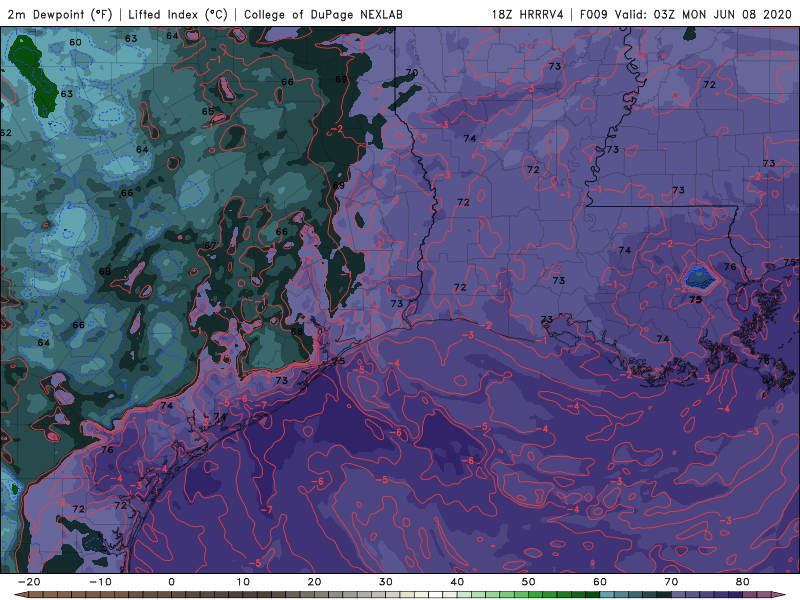Screen dimensions: 800x600
Task: Click the "College of DuPage NEXLAB" label
Action: (x=323, y=14)
